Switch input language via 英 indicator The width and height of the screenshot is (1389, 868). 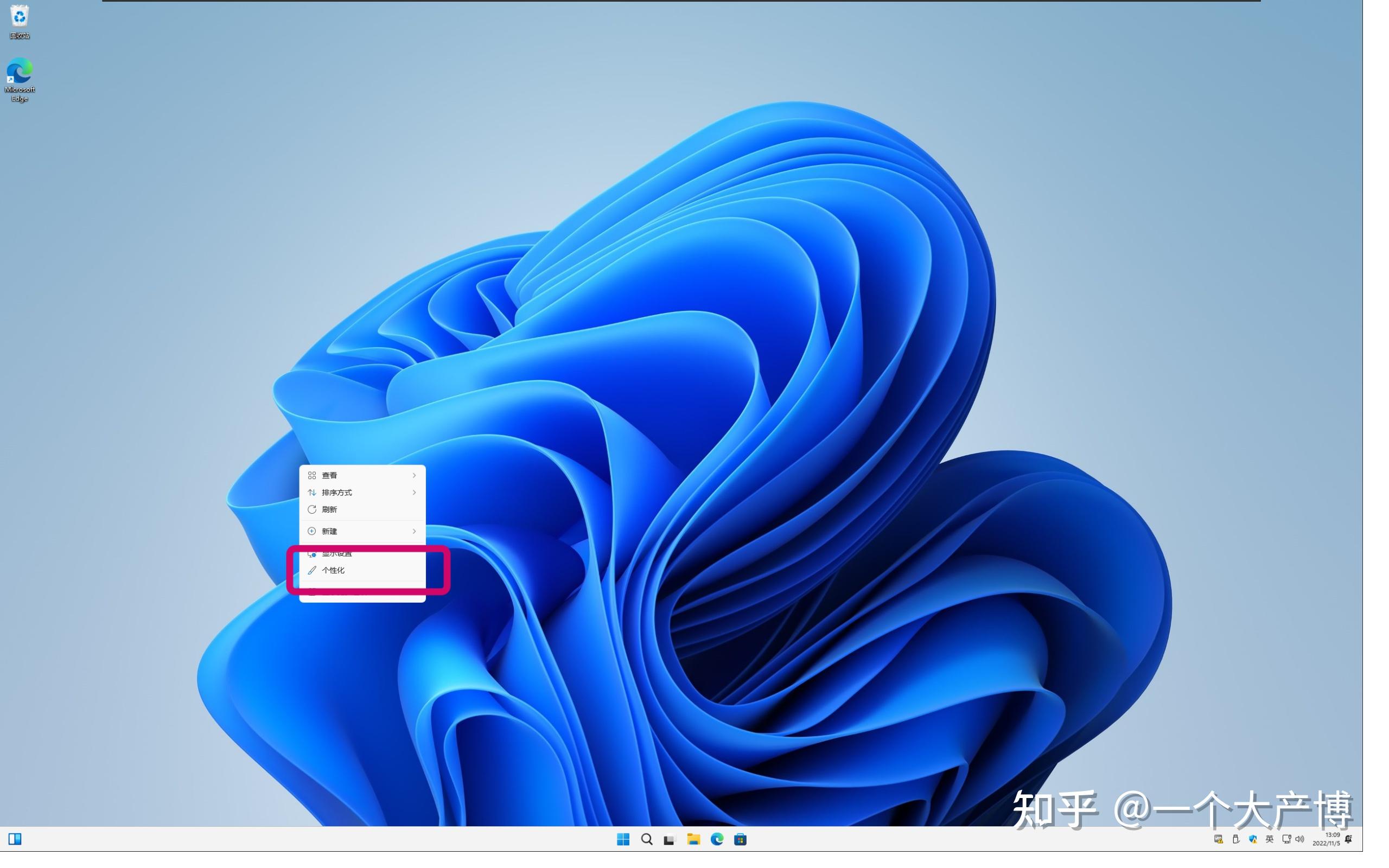click(x=1270, y=839)
